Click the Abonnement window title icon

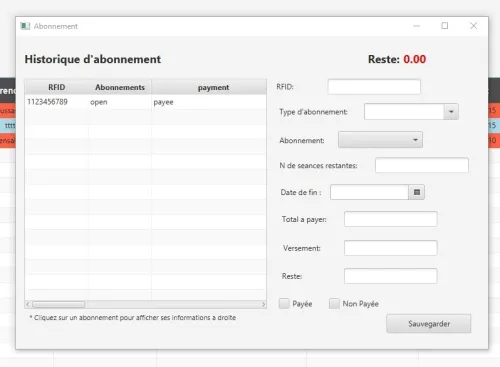(25, 26)
